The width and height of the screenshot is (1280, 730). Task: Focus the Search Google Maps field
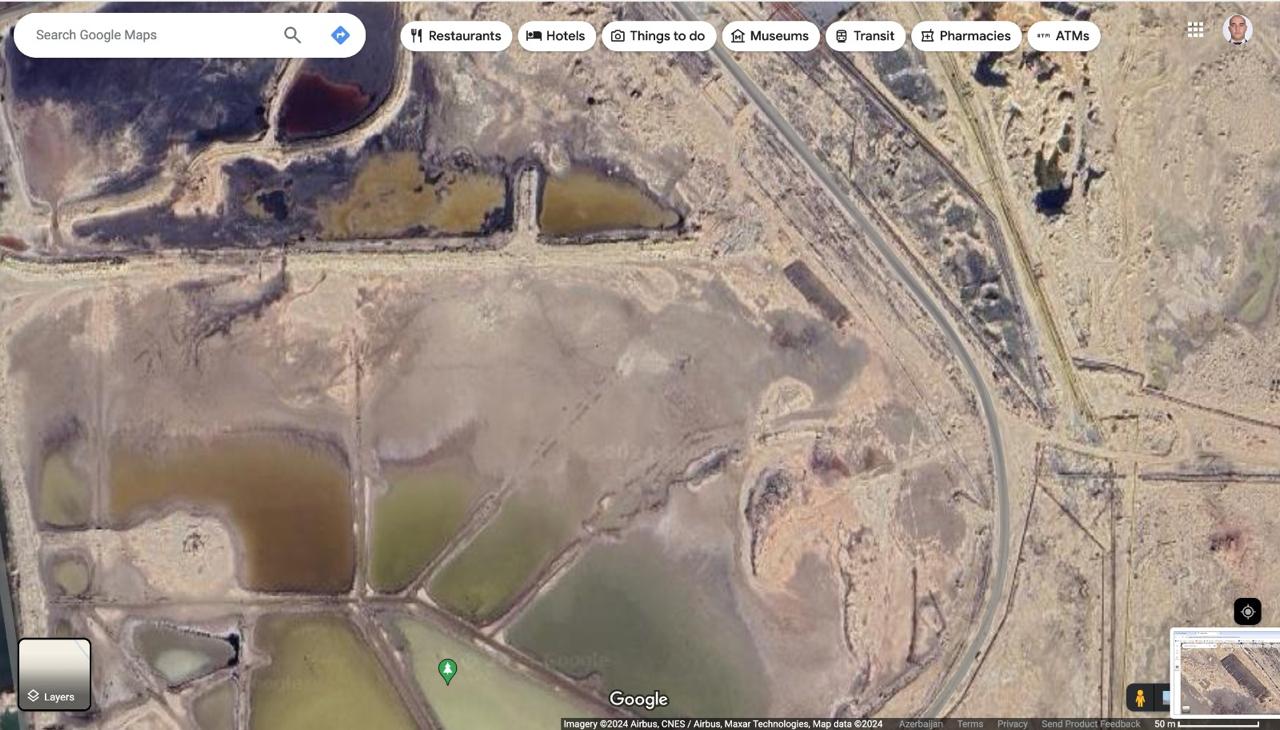click(x=150, y=35)
